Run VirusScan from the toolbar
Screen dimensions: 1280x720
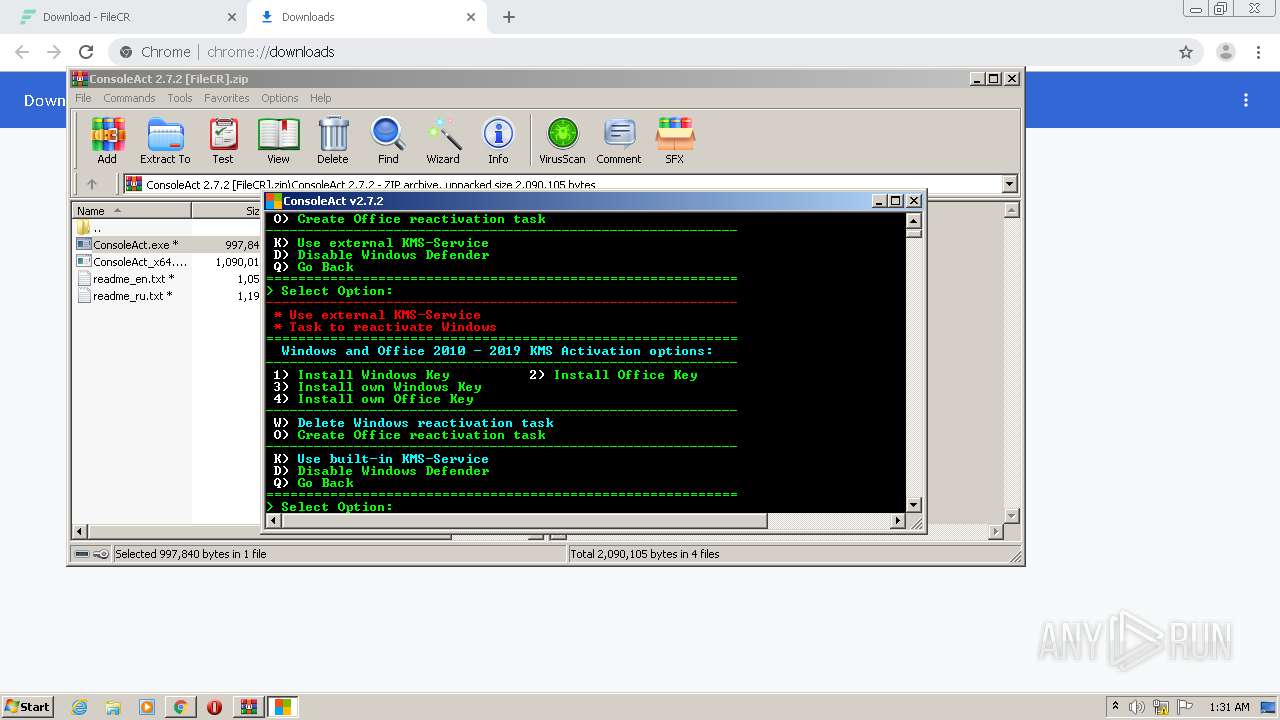point(562,140)
